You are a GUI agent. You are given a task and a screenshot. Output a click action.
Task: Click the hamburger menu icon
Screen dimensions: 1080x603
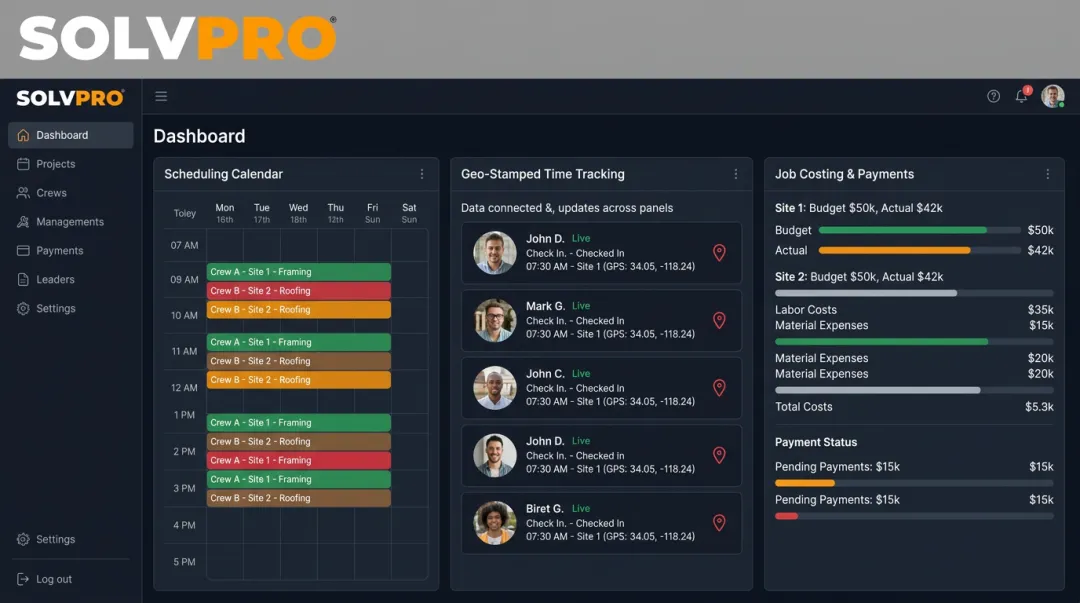coord(161,96)
